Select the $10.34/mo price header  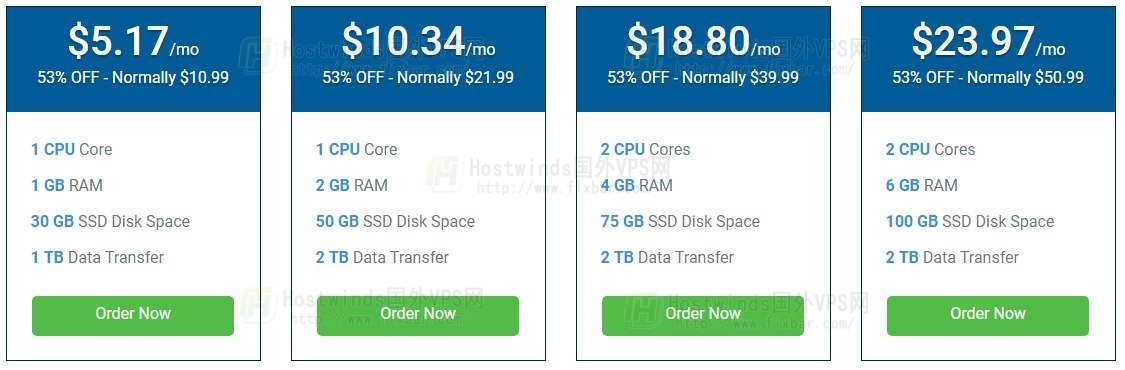point(418,41)
